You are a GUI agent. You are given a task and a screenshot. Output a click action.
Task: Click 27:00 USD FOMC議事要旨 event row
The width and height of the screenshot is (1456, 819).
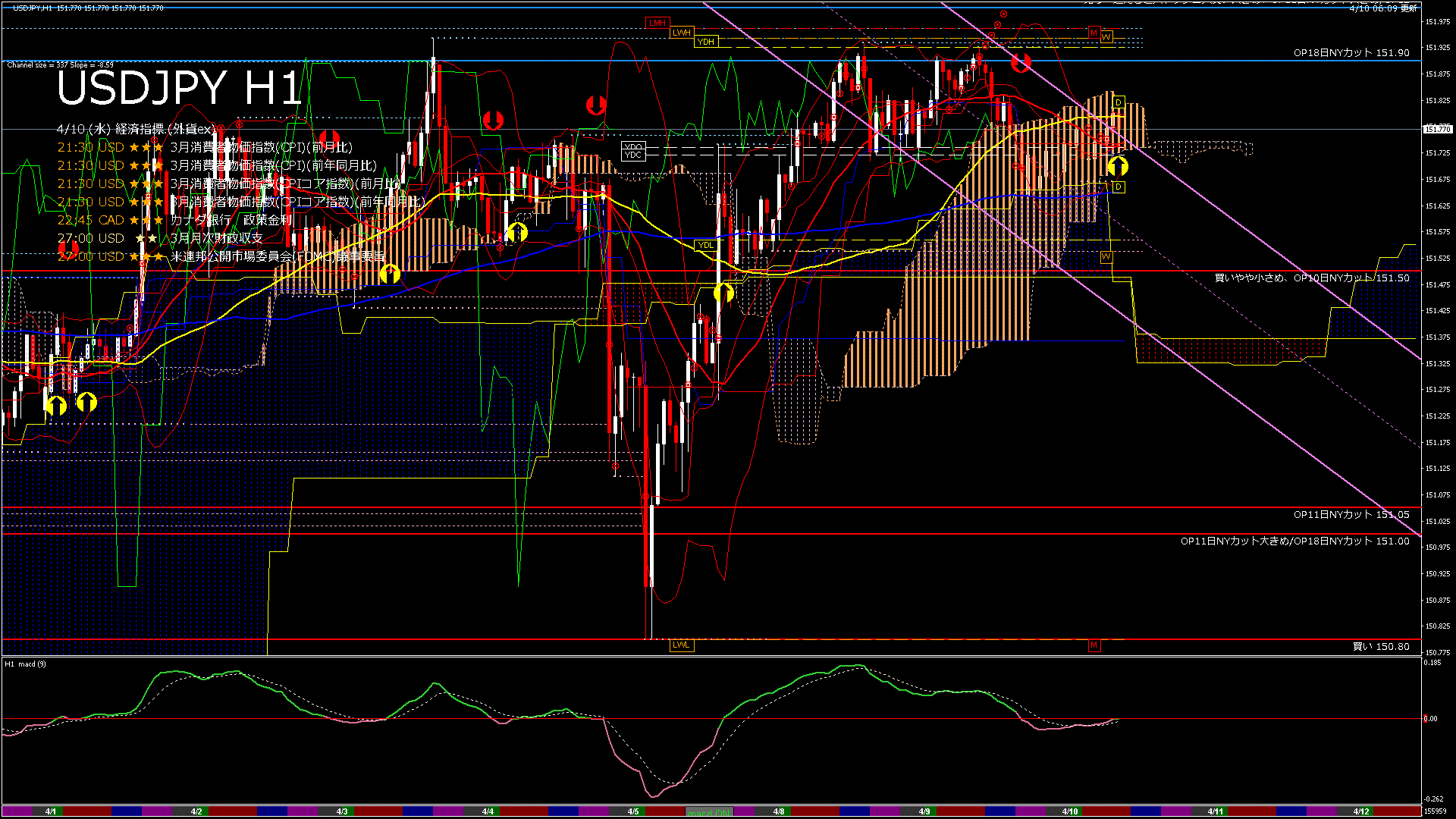[221, 256]
